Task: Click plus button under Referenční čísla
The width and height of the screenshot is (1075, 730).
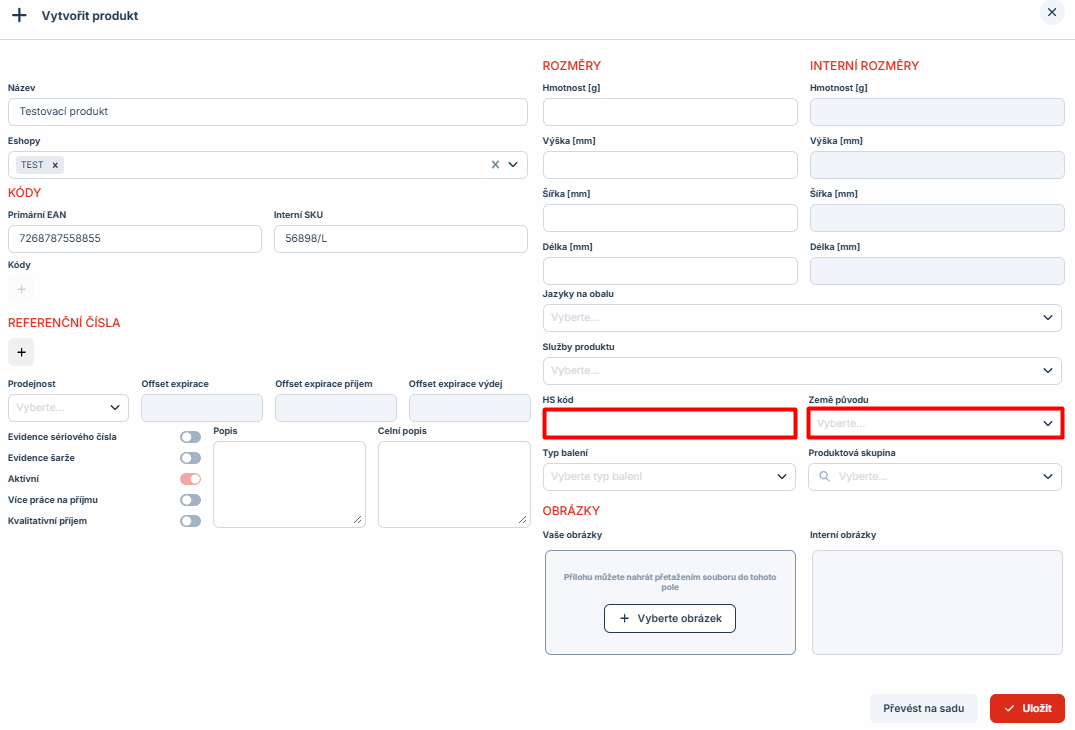Action: point(21,352)
